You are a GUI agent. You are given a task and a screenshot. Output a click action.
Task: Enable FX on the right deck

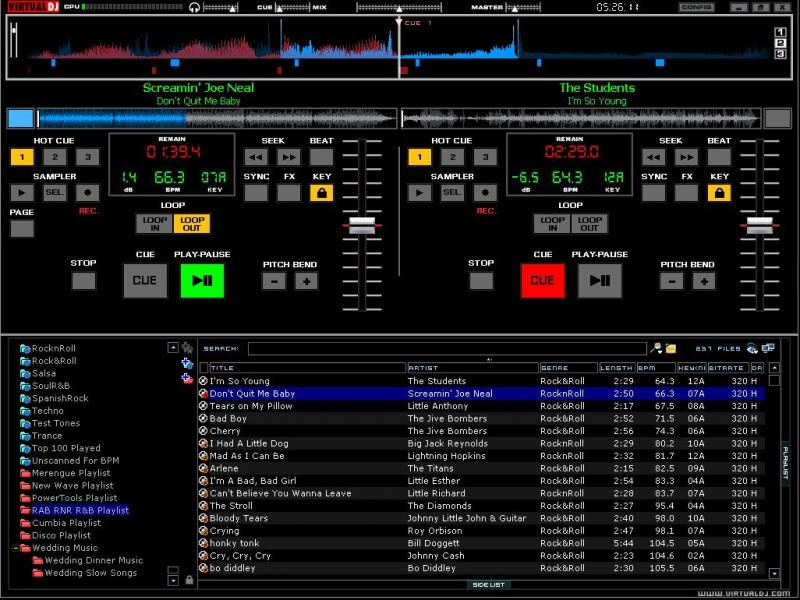click(686, 193)
